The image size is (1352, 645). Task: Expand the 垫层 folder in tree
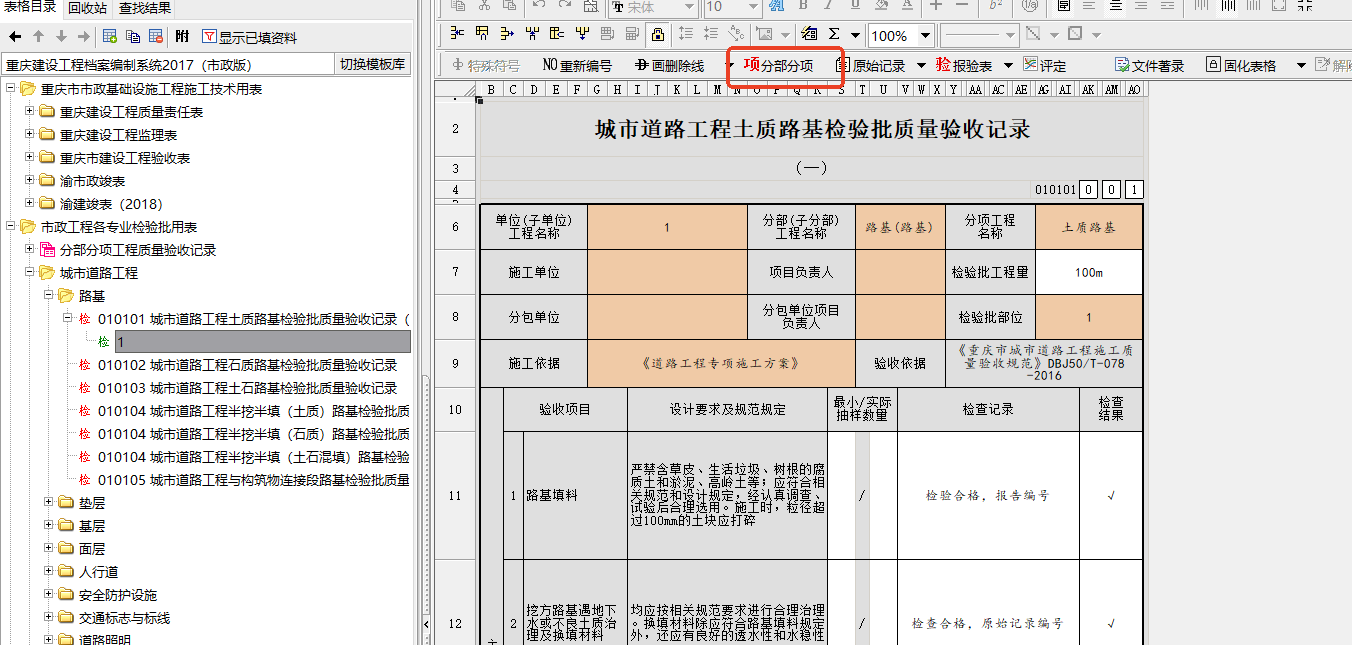coord(49,503)
